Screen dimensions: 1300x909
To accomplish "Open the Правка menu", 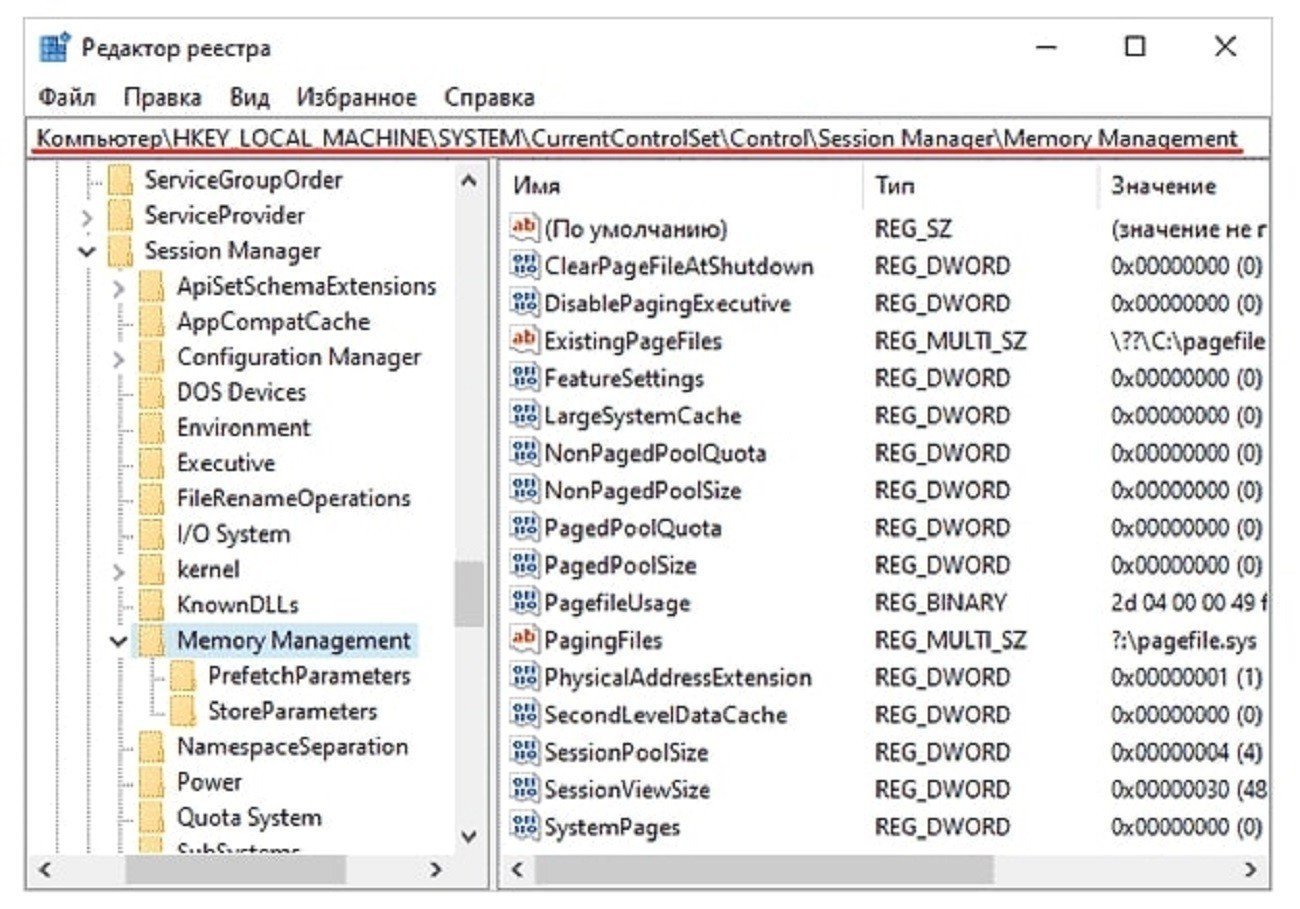I will pos(162,98).
